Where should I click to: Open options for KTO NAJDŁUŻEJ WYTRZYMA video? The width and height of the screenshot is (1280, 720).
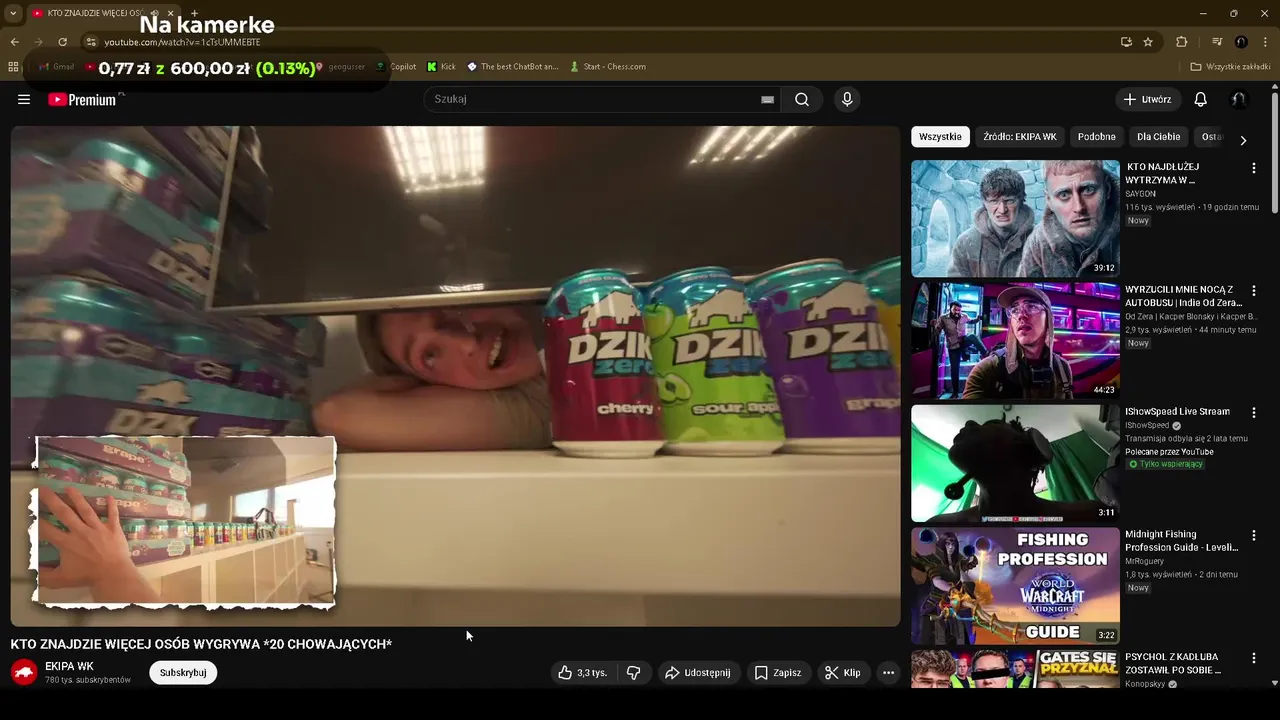1253,168
